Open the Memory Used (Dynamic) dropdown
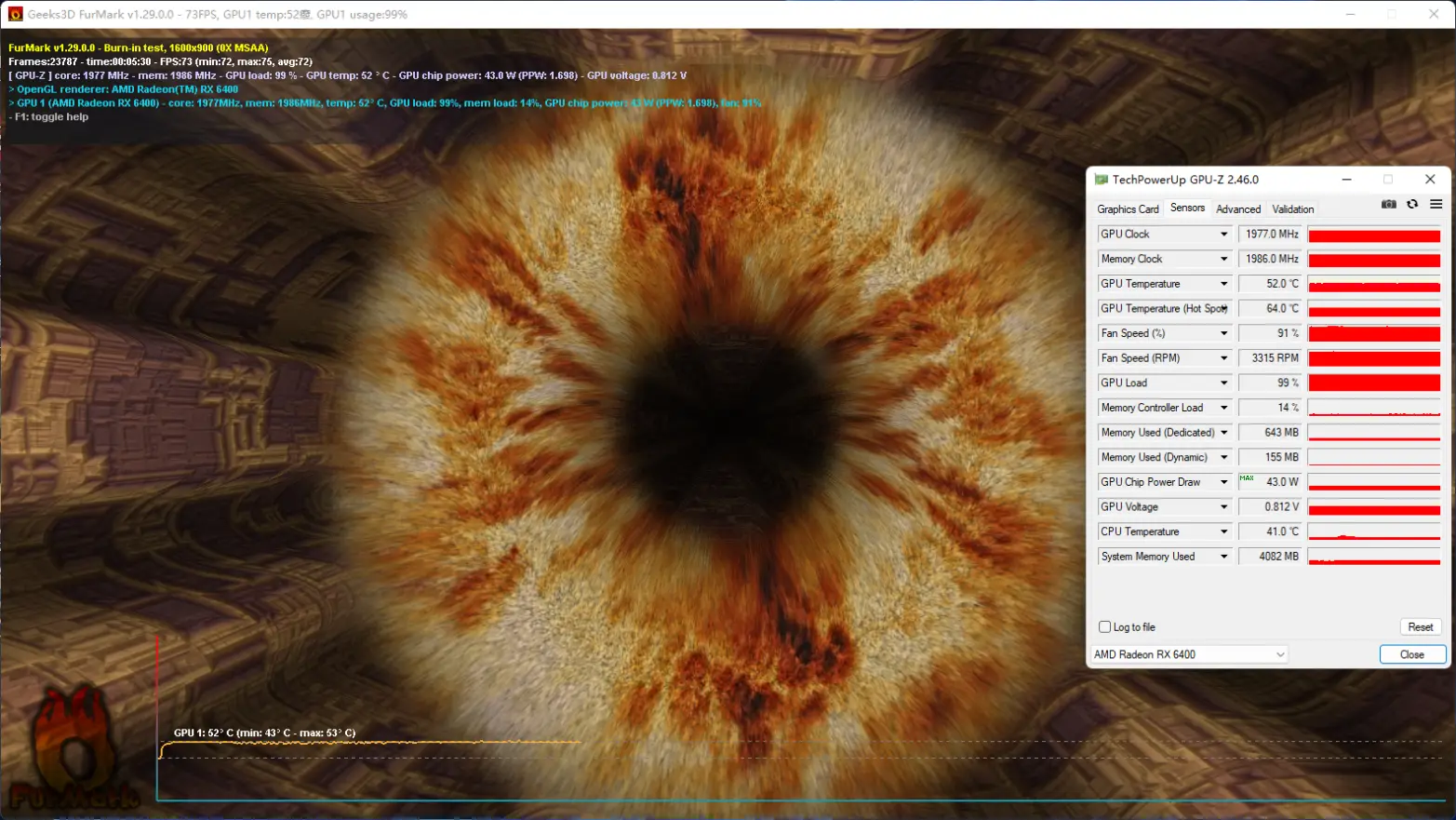The height and width of the screenshot is (820, 1456). [1223, 457]
